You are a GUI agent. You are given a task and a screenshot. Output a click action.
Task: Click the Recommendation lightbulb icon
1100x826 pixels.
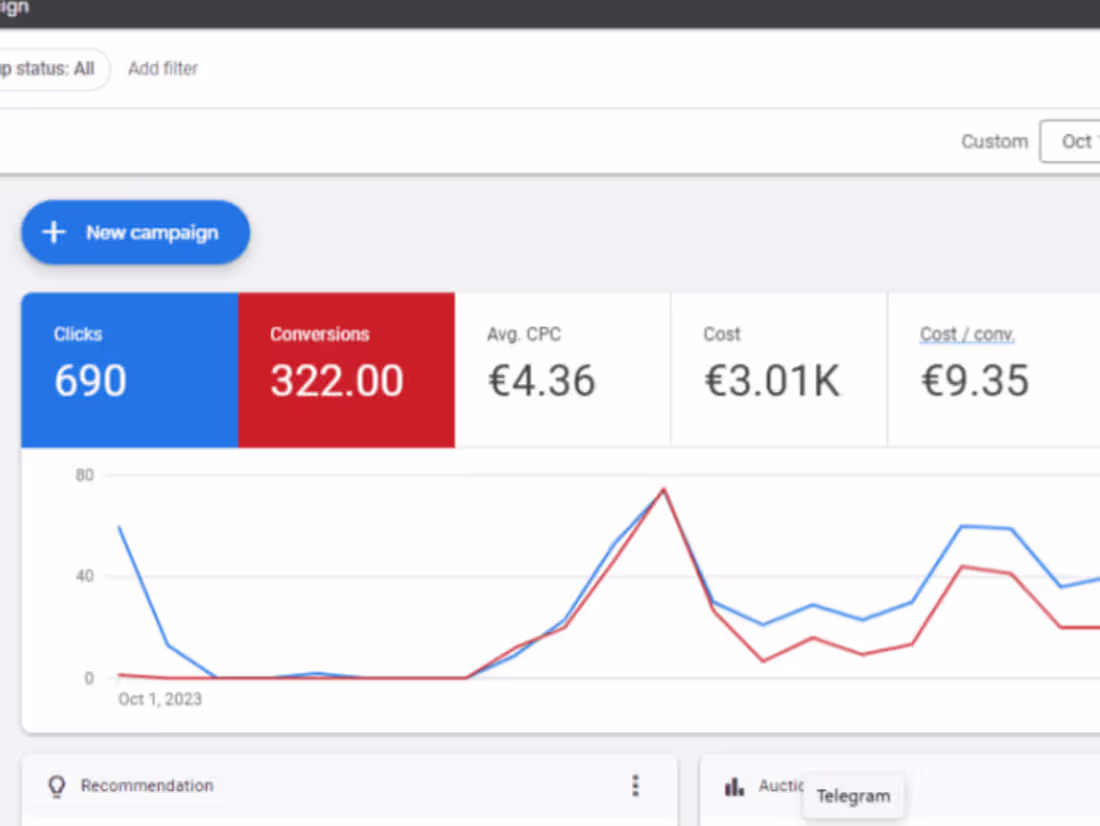coord(56,786)
